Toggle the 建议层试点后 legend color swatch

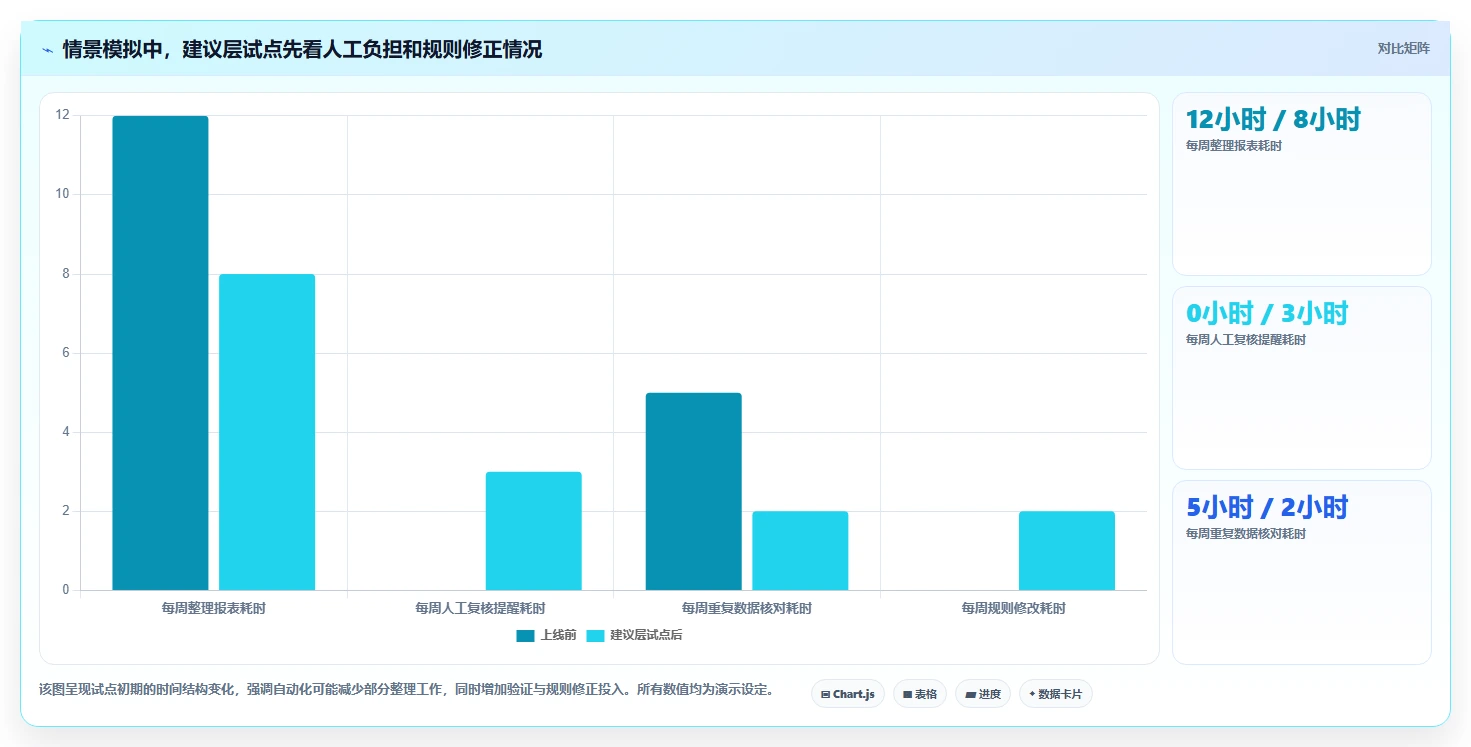[595, 636]
